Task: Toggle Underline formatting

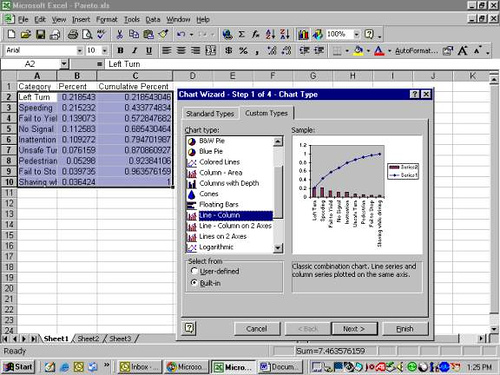Action: pos(149,51)
